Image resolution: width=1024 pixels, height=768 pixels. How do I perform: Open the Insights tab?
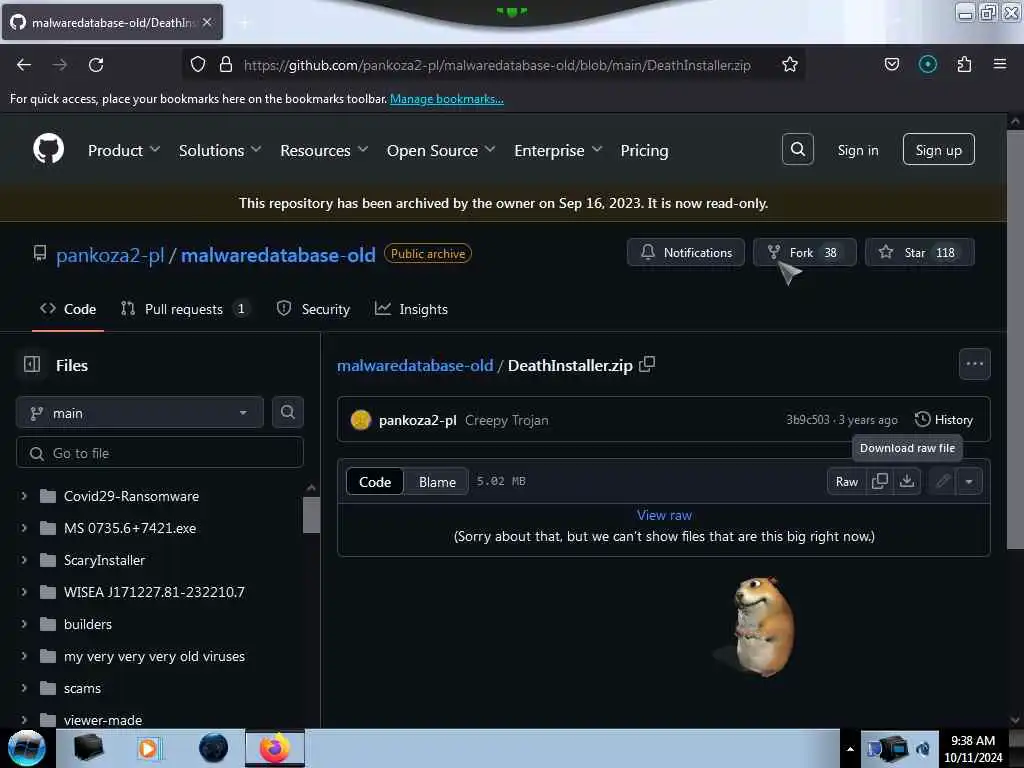coord(411,309)
